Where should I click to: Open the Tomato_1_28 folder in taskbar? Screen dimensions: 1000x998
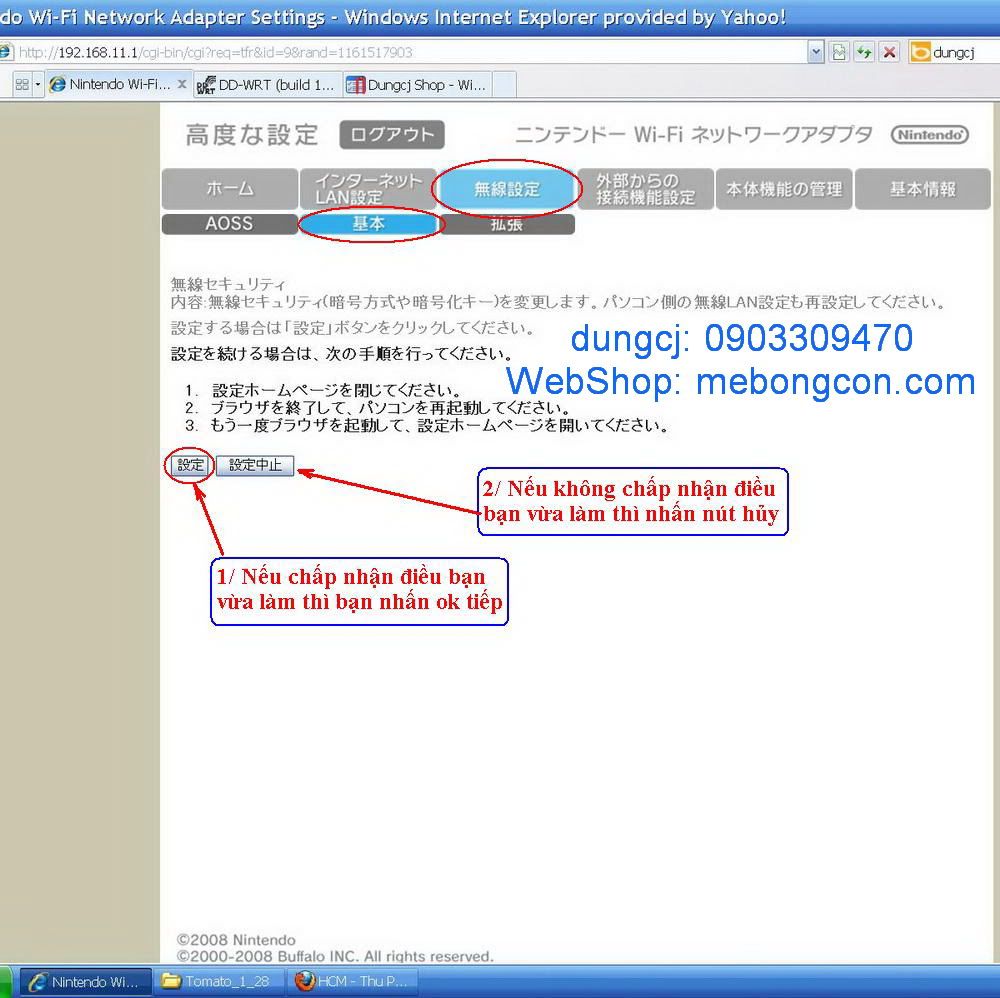click(x=217, y=981)
